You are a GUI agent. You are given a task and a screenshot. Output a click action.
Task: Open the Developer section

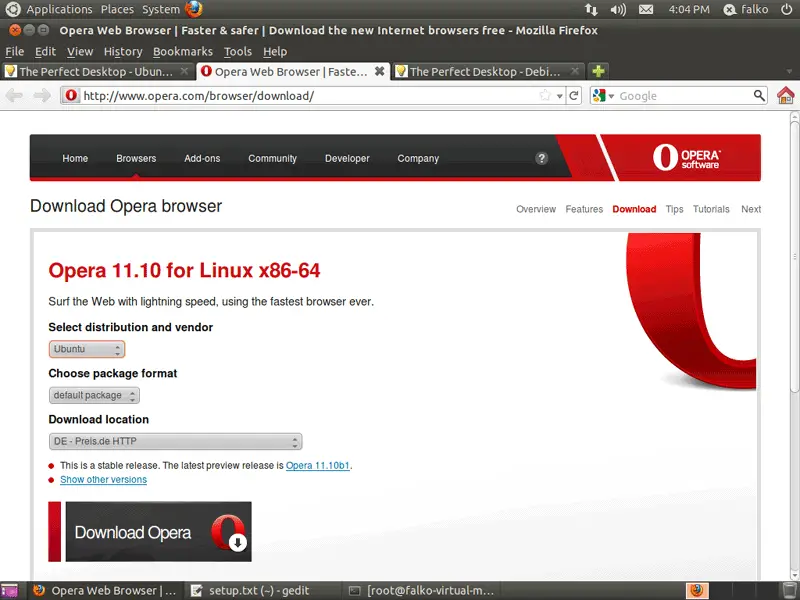point(347,158)
